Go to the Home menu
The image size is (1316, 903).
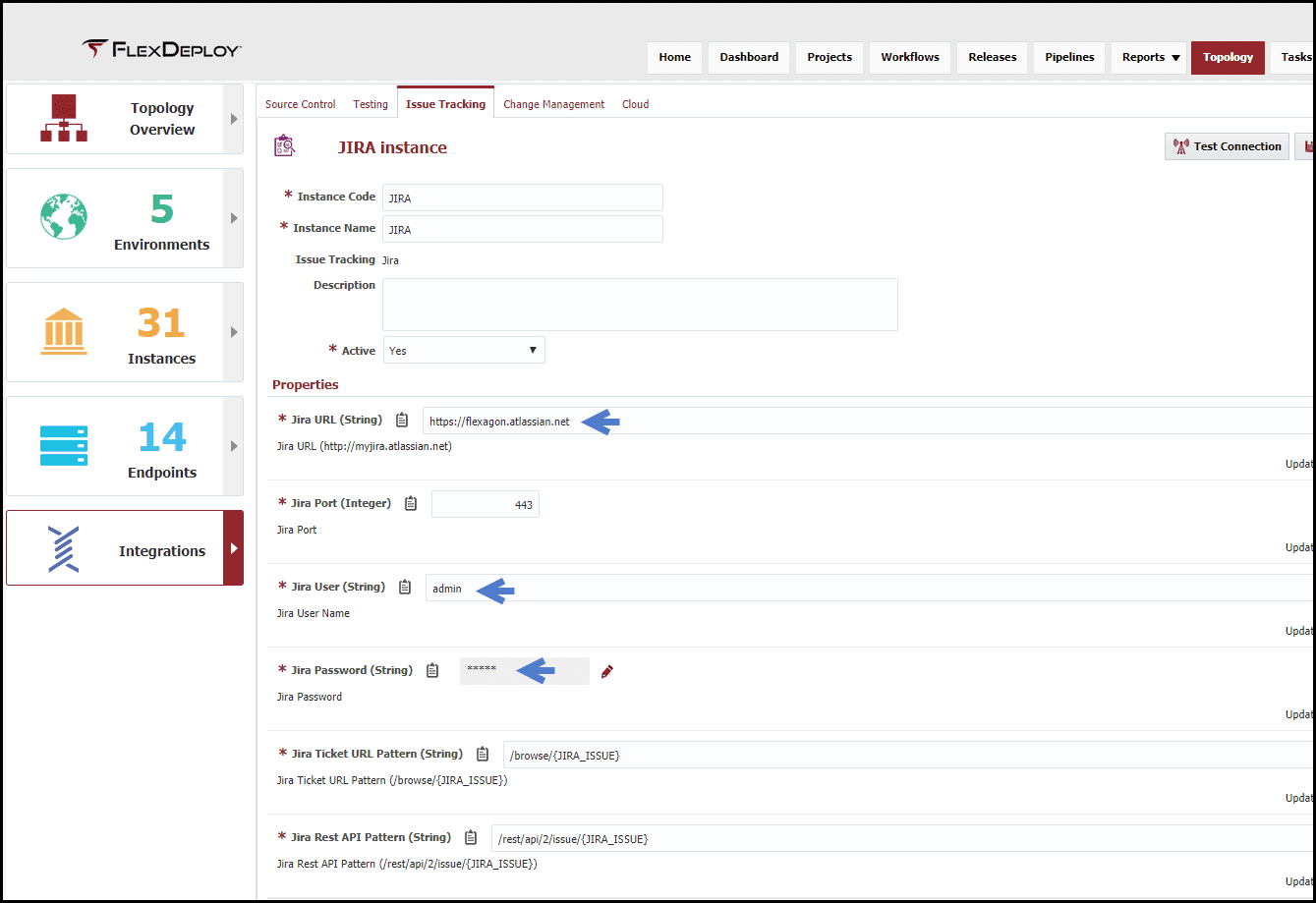tap(675, 57)
